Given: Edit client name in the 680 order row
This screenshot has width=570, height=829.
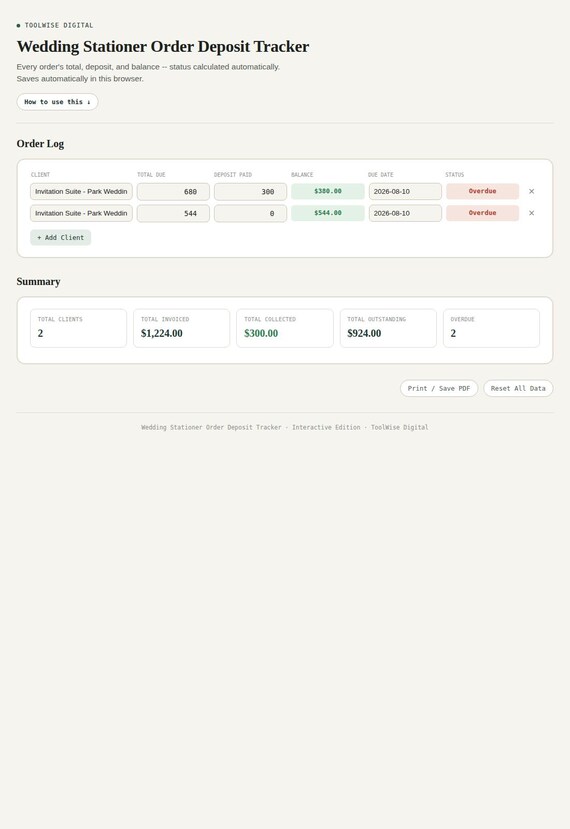Looking at the screenshot, I should pyautogui.click(x=81, y=191).
